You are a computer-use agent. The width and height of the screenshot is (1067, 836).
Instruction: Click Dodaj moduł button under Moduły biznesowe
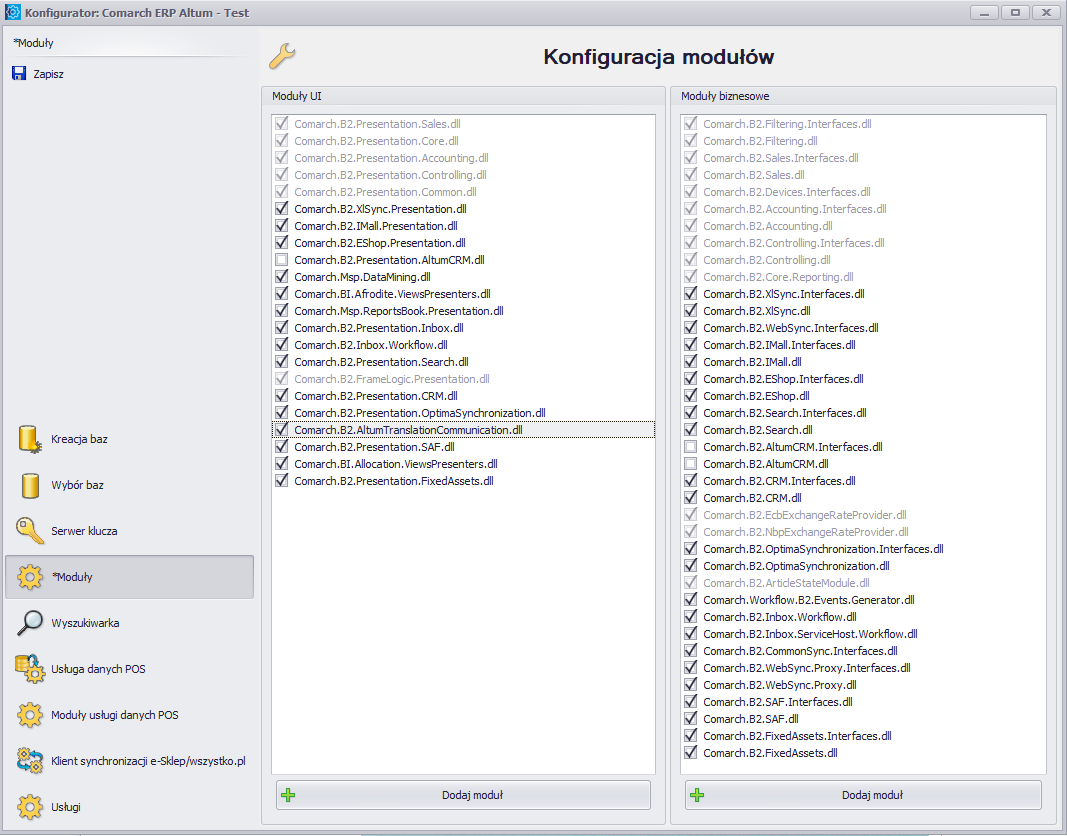click(864, 795)
